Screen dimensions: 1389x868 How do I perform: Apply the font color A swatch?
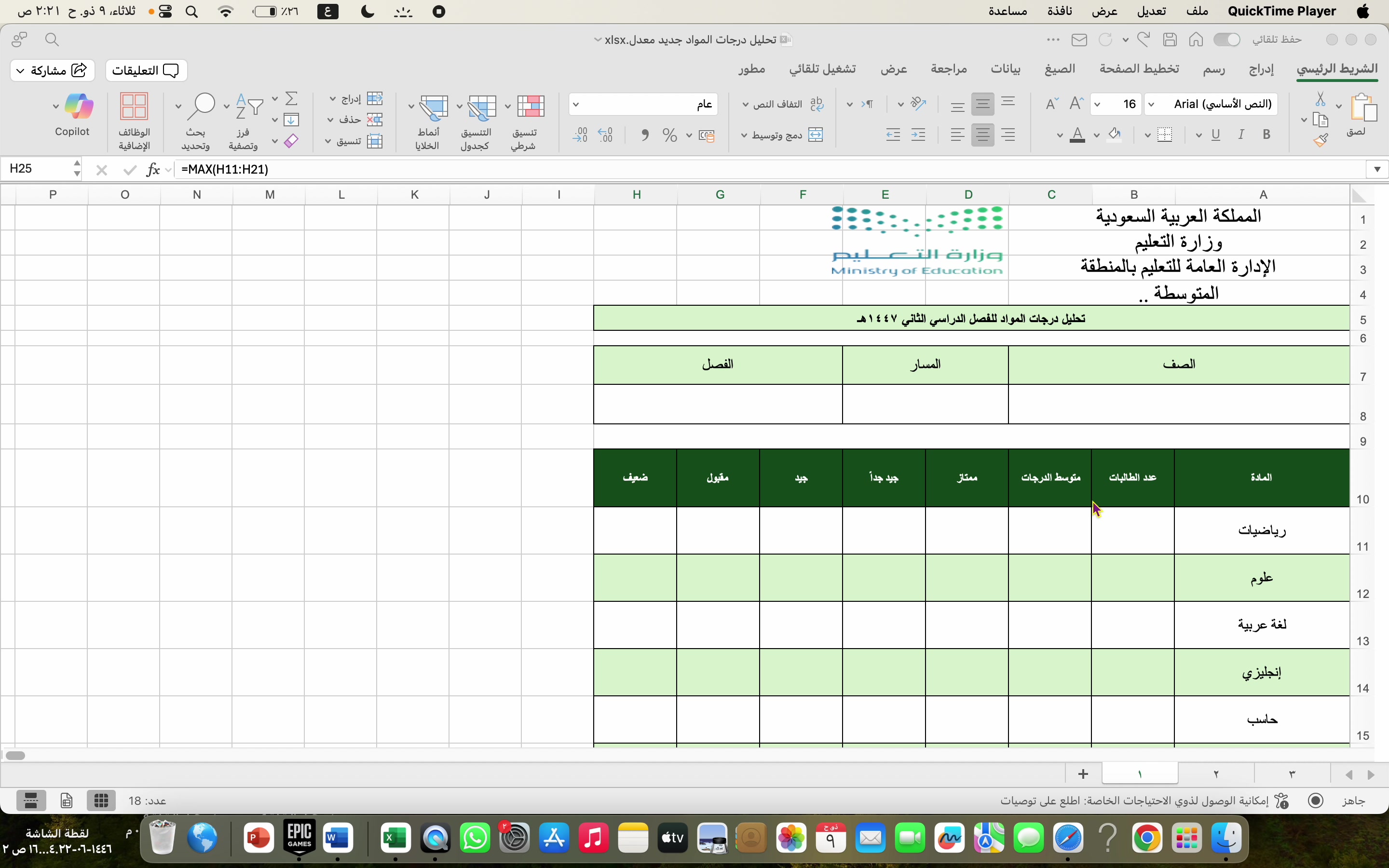(1077, 135)
